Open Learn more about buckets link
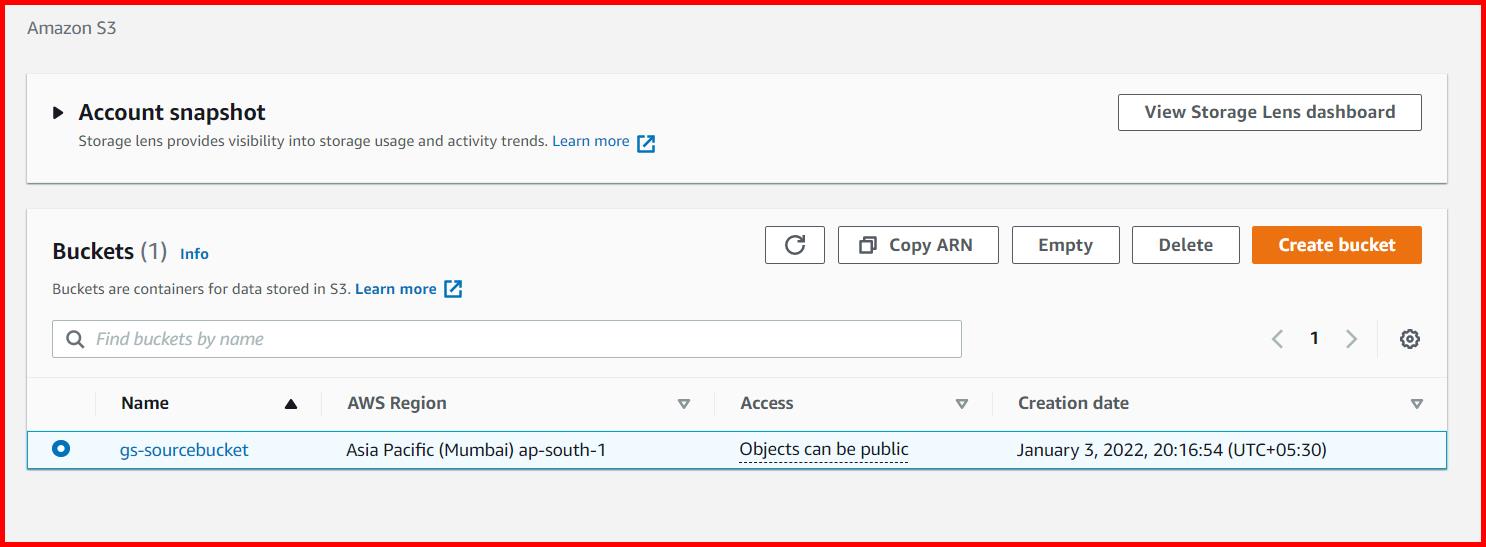This screenshot has height=547, width=1486. click(x=396, y=289)
